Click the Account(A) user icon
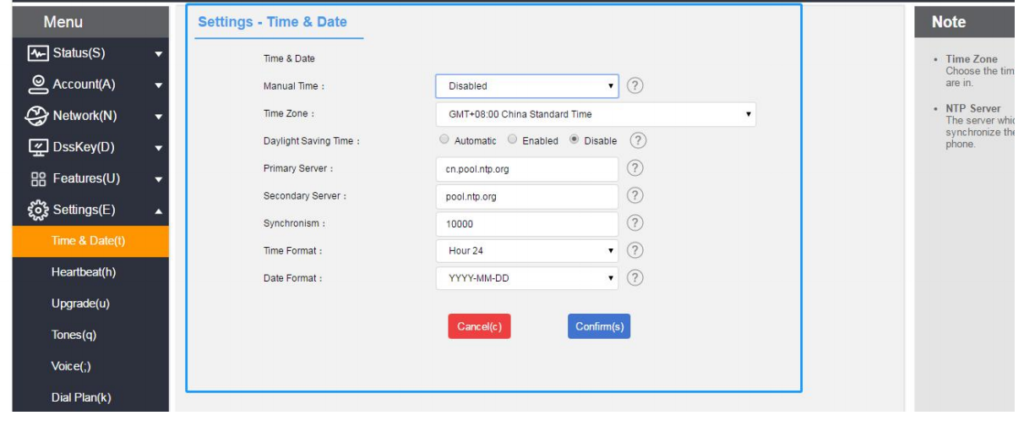Viewport: 1024px width, 421px height. click(x=38, y=84)
